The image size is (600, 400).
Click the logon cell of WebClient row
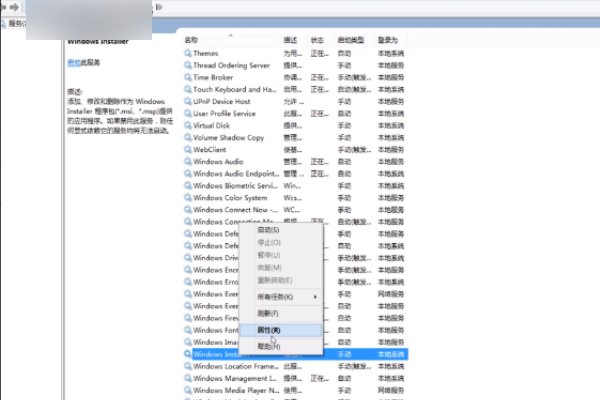pyautogui.click(x=391, y=149)
